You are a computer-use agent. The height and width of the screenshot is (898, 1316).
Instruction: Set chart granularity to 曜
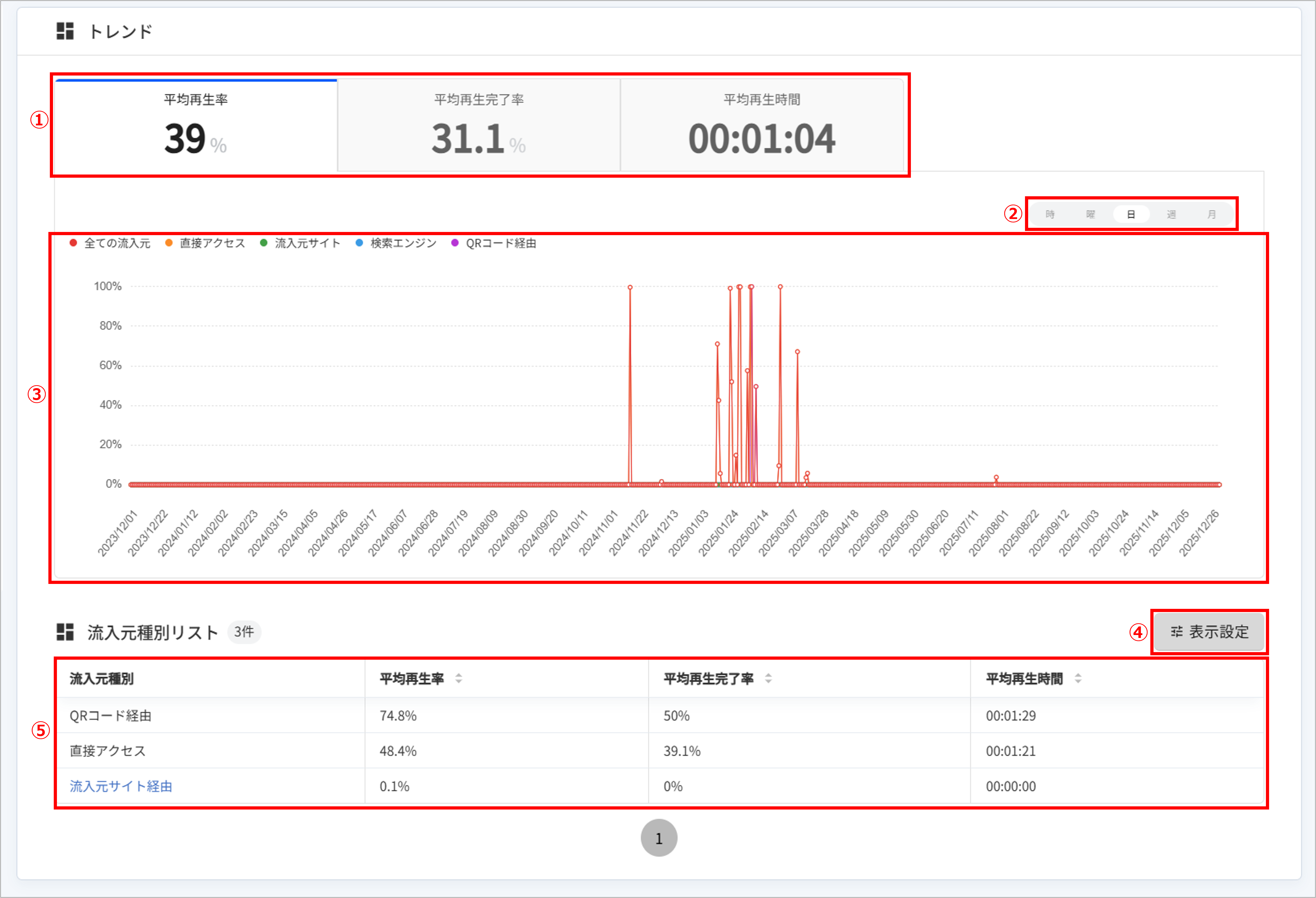[x=1091, y=214]
